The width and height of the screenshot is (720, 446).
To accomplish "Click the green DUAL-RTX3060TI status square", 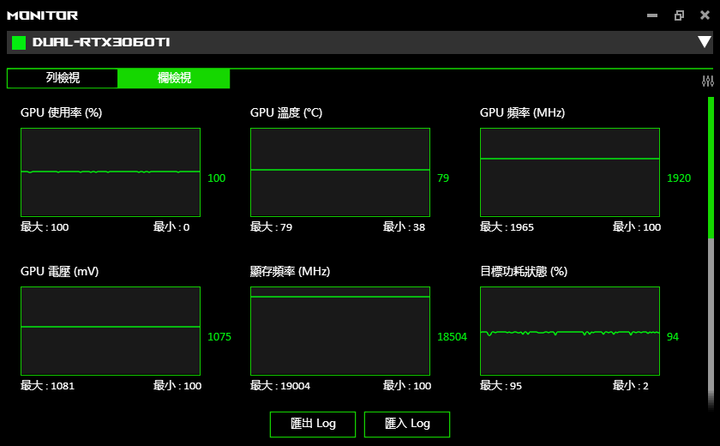I will (x=19, y=43).
